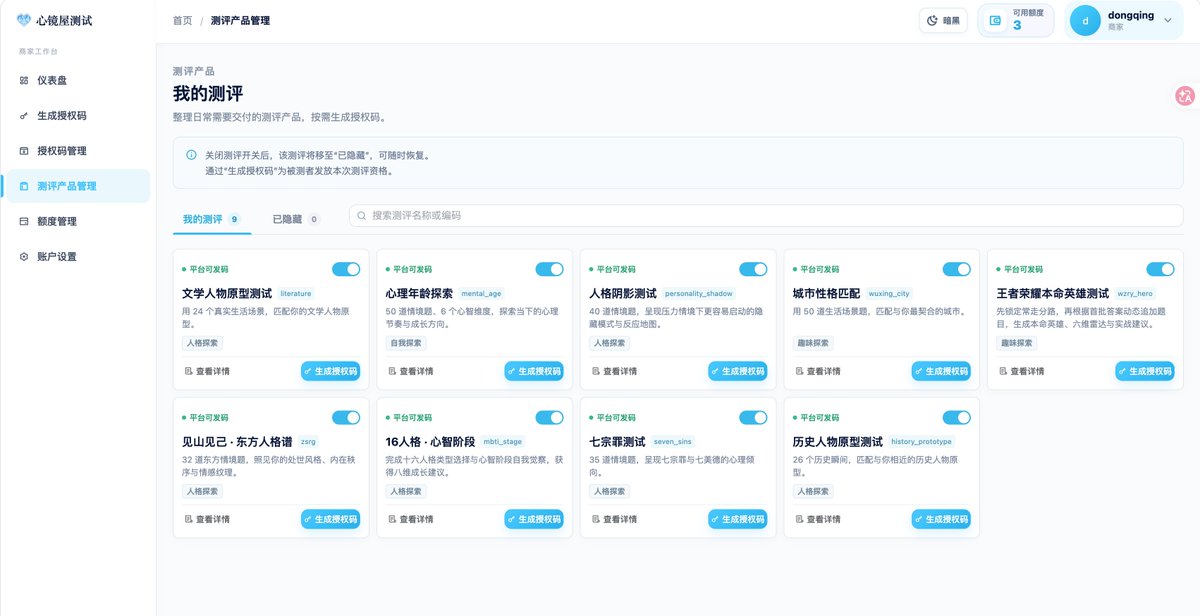Click the 首页 breadcrumb link

point(182,20)
